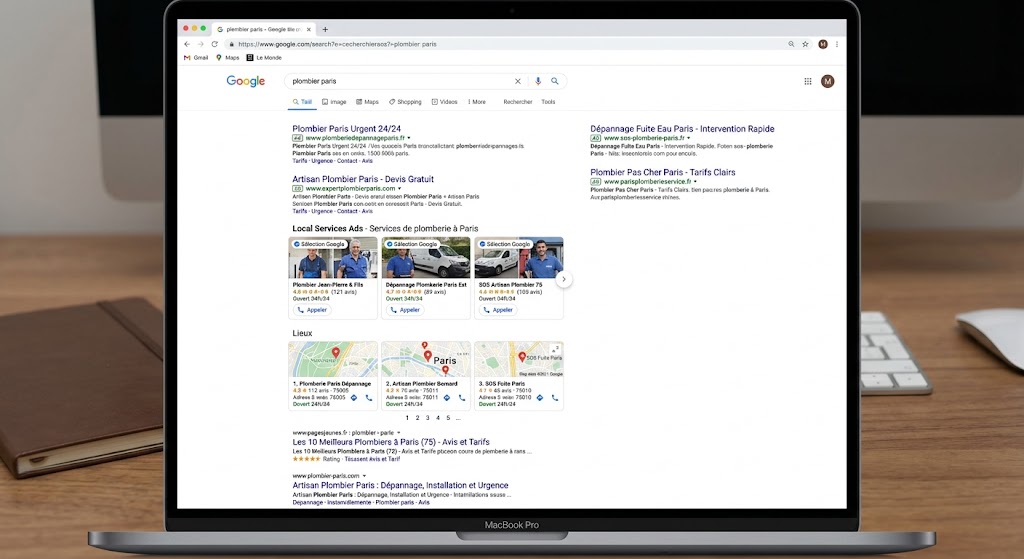Screen dimensions: 1024x559
Task: Select the Images search tab
Action: click(334, 102)
